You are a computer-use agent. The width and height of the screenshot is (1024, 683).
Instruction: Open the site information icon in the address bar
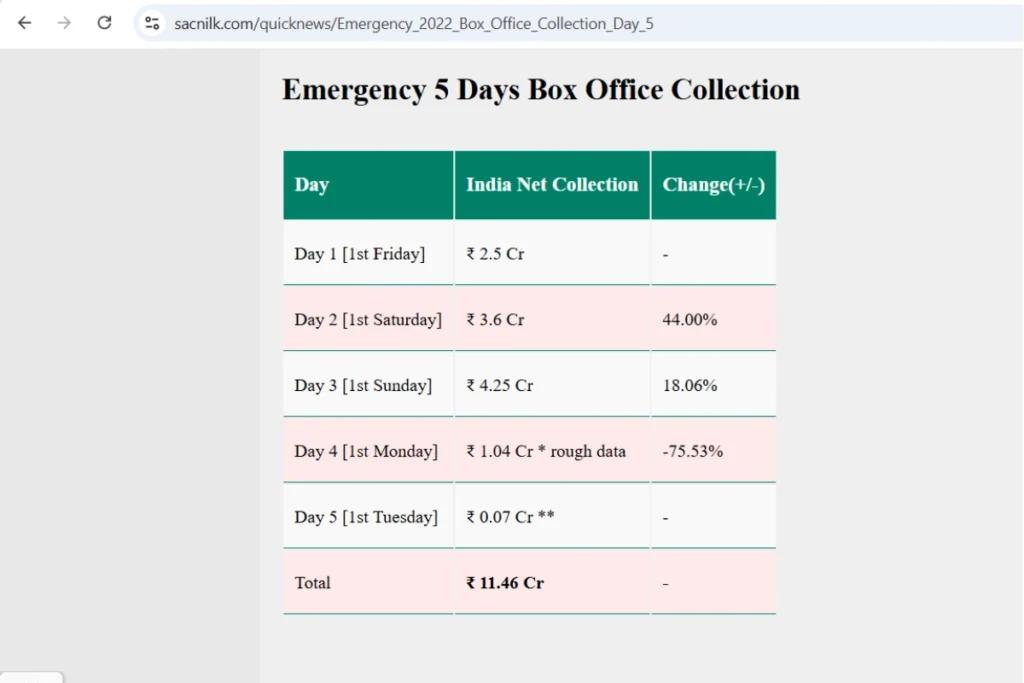click(152, 24)
